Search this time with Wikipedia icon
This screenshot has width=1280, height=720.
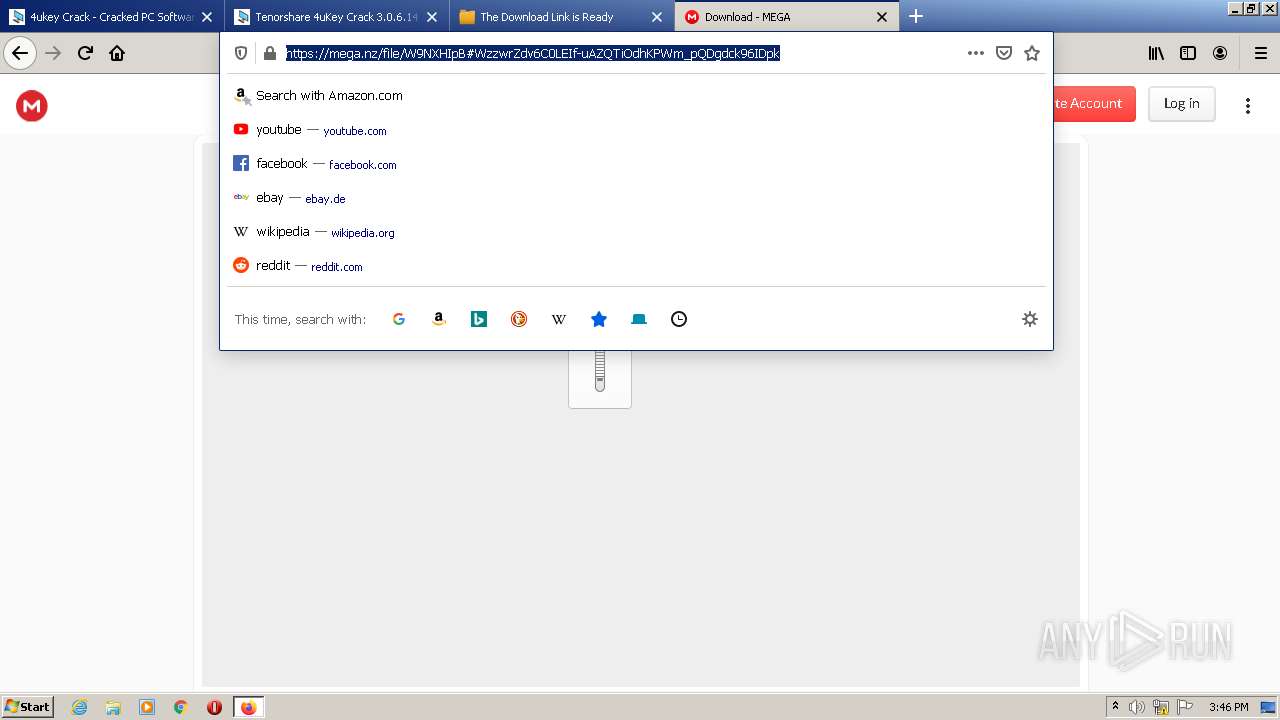click(x=559, y=319)
